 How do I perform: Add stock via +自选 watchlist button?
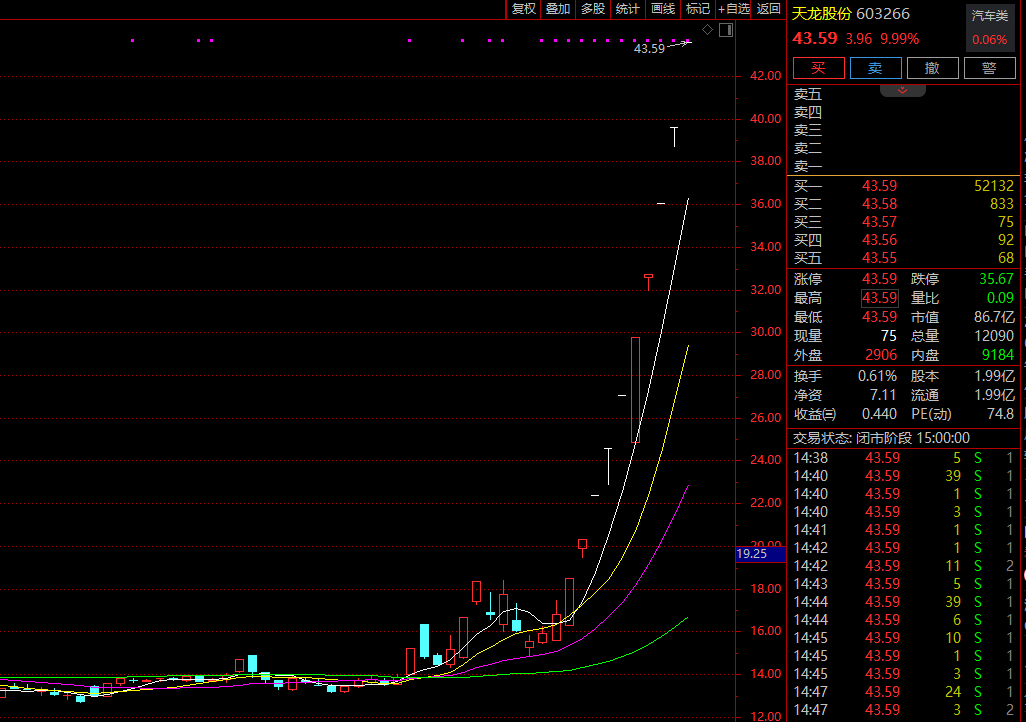coord(733,9)
